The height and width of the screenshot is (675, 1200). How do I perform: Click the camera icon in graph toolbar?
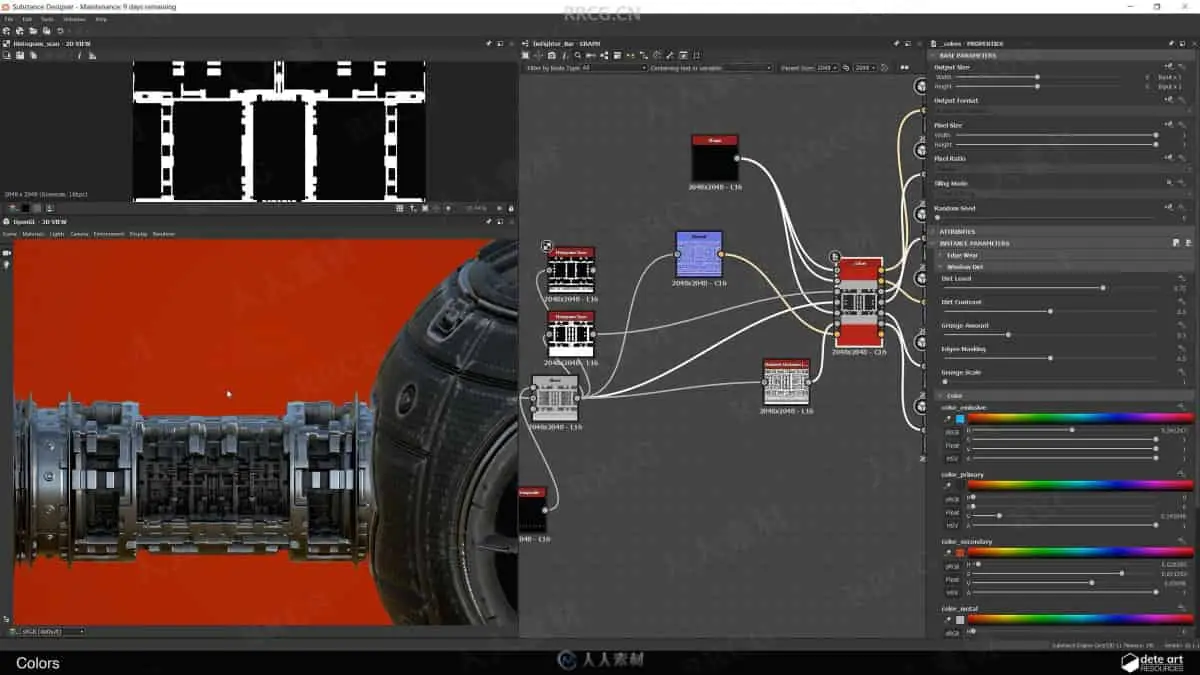[x=551, y=55]
